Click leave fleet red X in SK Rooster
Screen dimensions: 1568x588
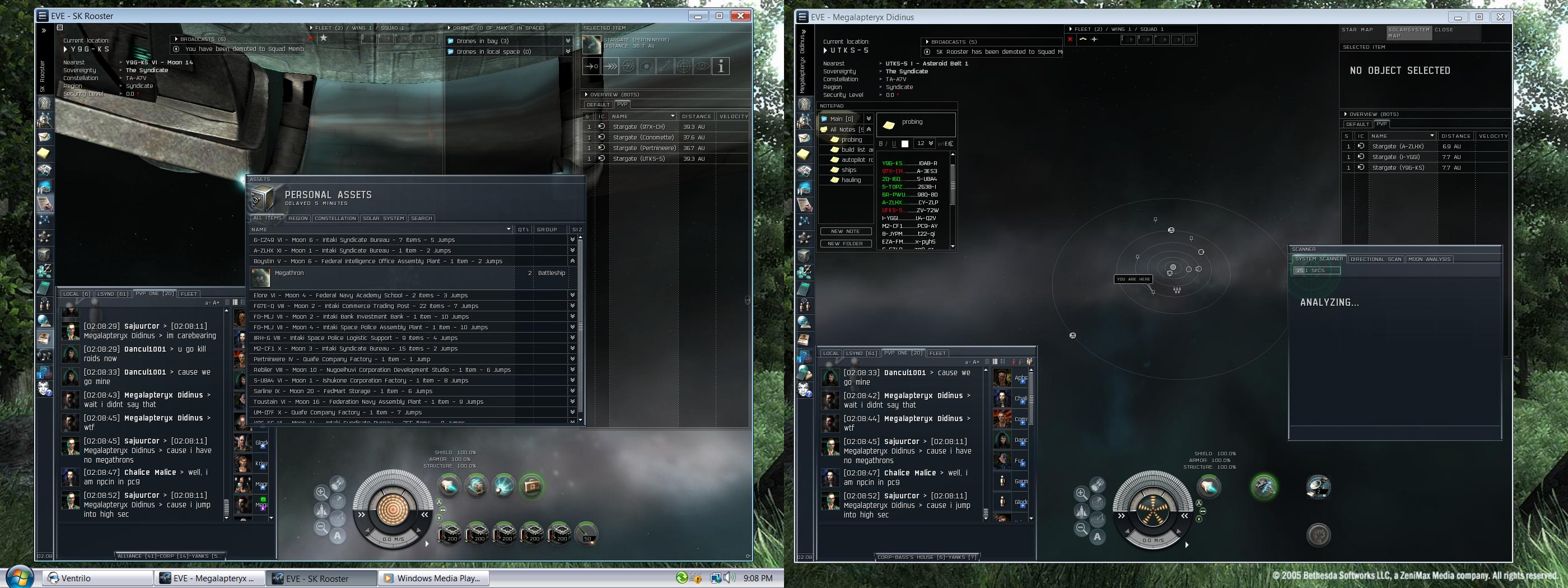(310, 38)
